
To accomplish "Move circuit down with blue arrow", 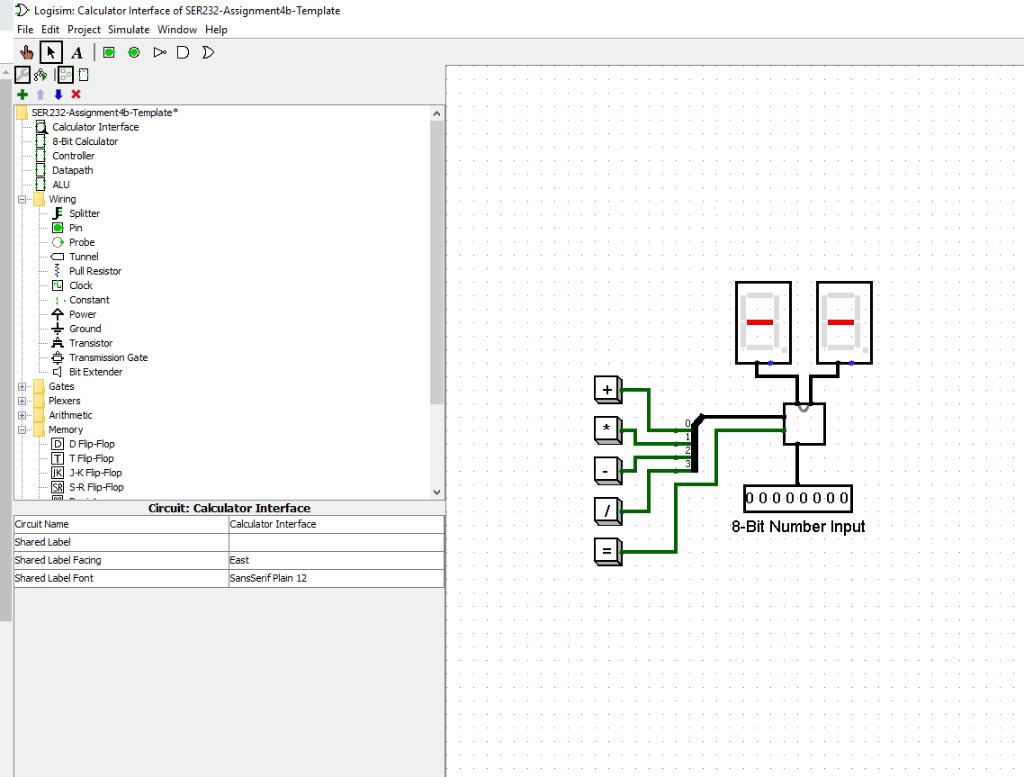I will [x=58, y=95].
